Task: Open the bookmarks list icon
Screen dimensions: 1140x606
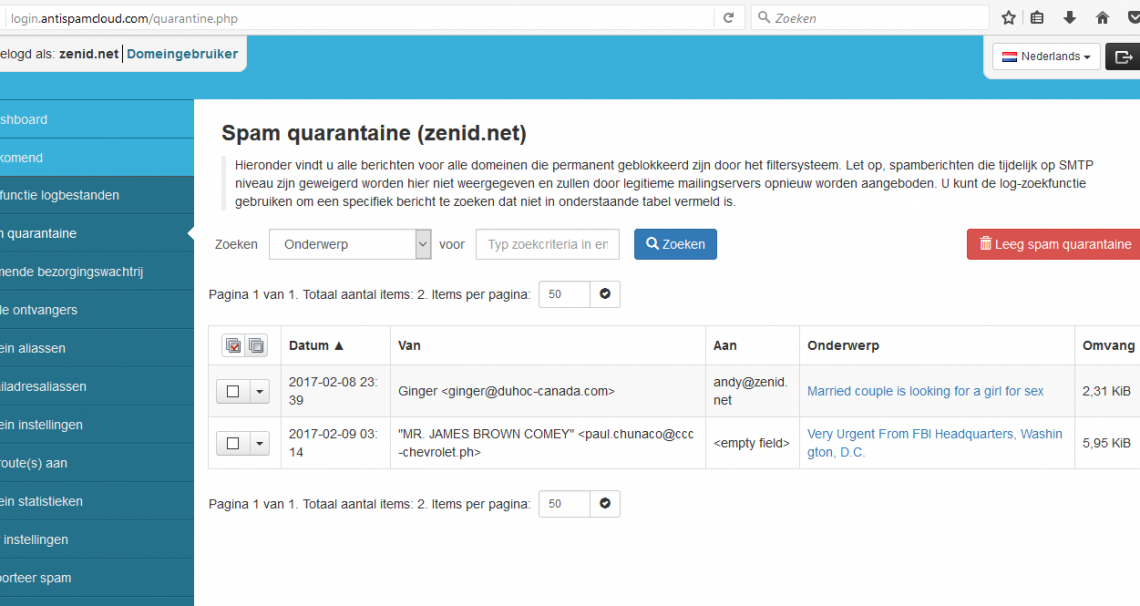Action: point(1037,18)
